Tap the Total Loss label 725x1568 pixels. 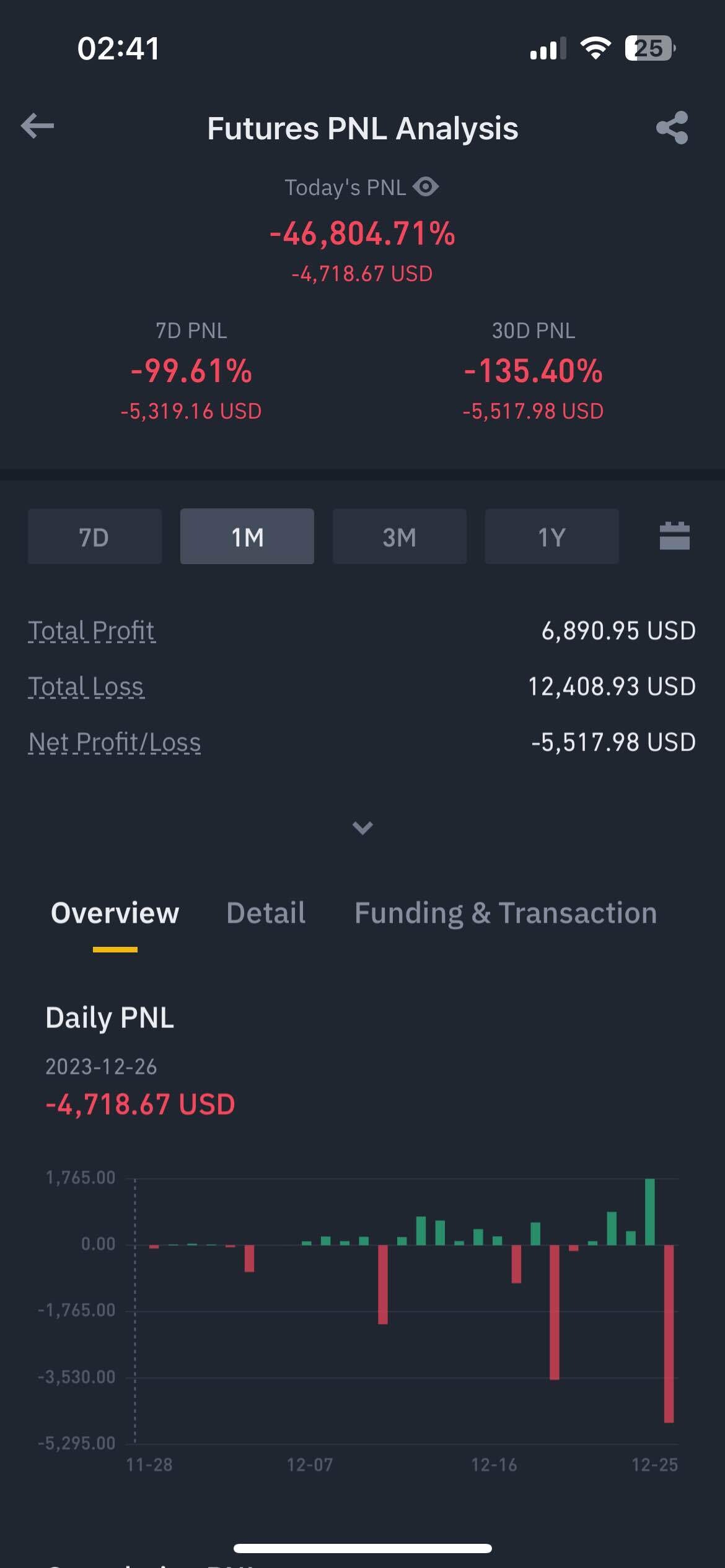coord(86,686)
